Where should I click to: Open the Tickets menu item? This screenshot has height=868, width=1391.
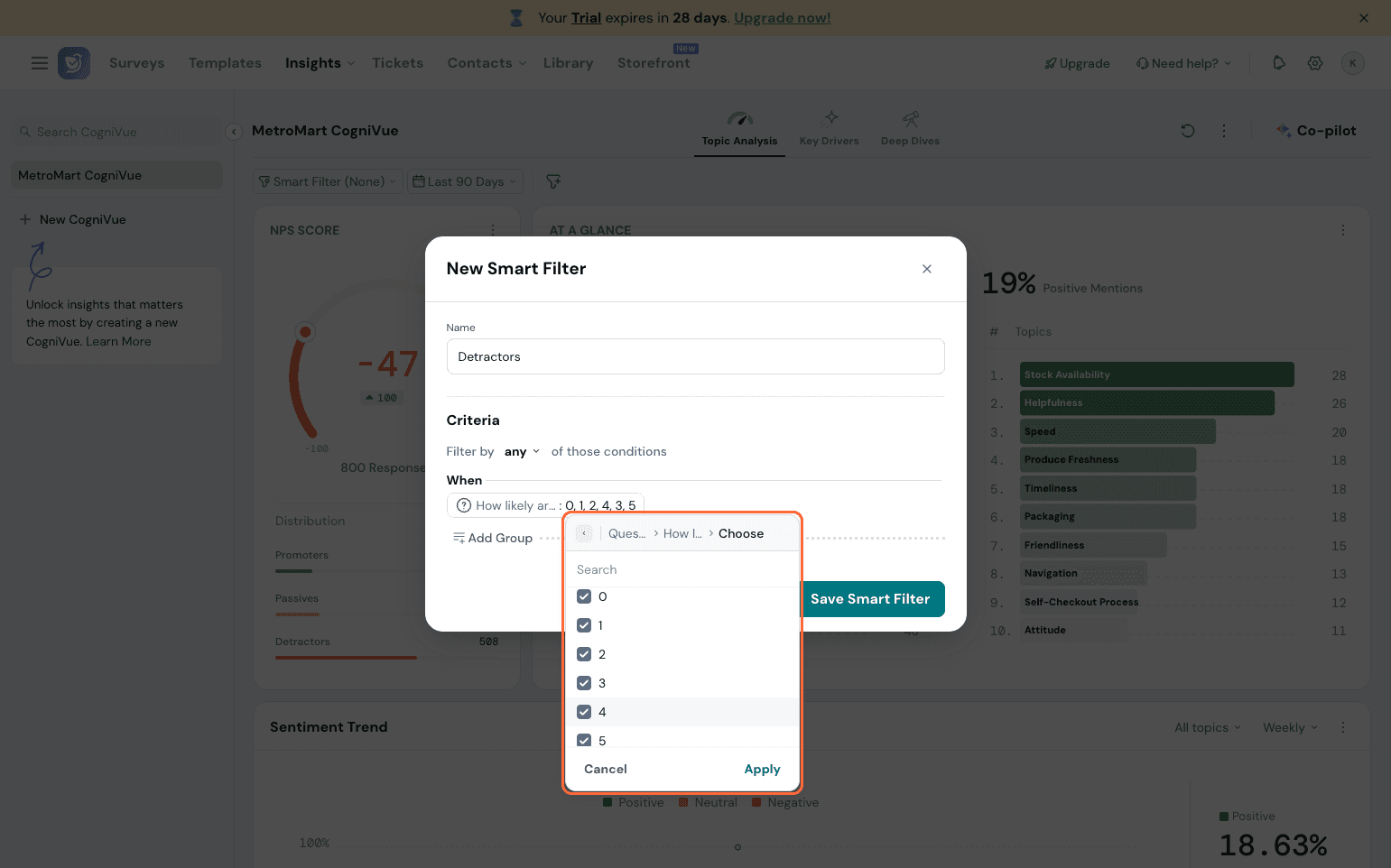click(397, 63)
